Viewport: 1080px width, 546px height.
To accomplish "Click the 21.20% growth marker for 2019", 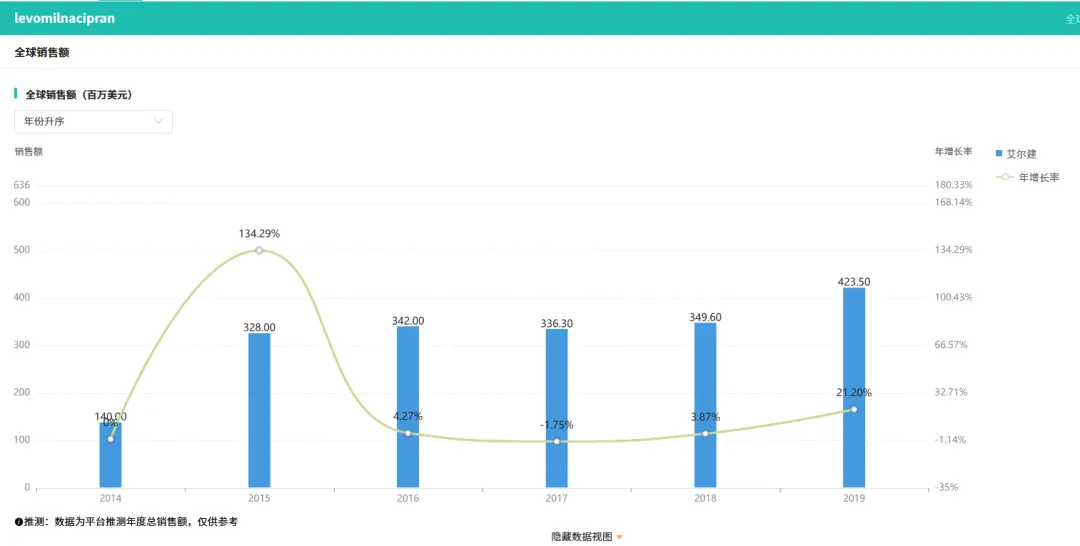I will (853, 409).
